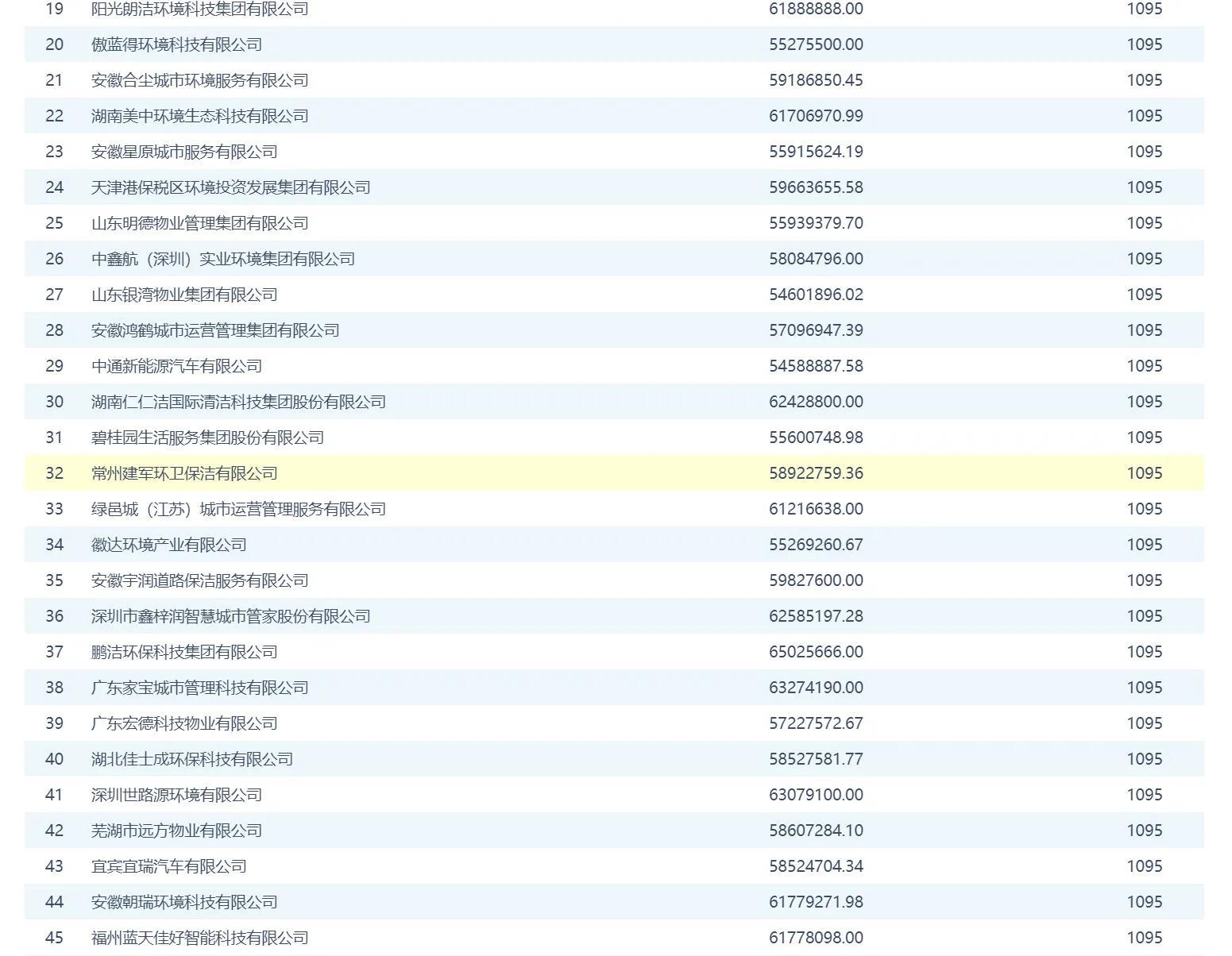This screenshot has width=1232, height=956.
Task: Click 深圳世路源环境有限公司
Action: coord(176,795)
